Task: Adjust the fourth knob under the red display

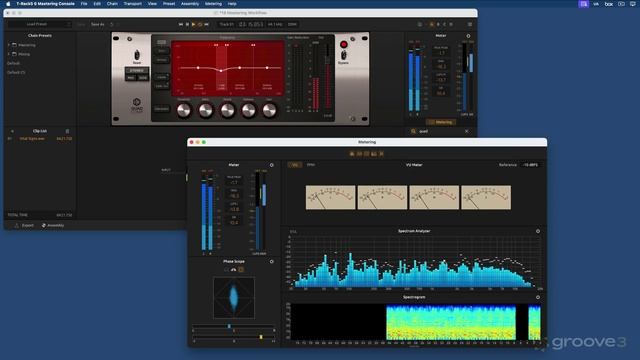Action: coord(249,110)
